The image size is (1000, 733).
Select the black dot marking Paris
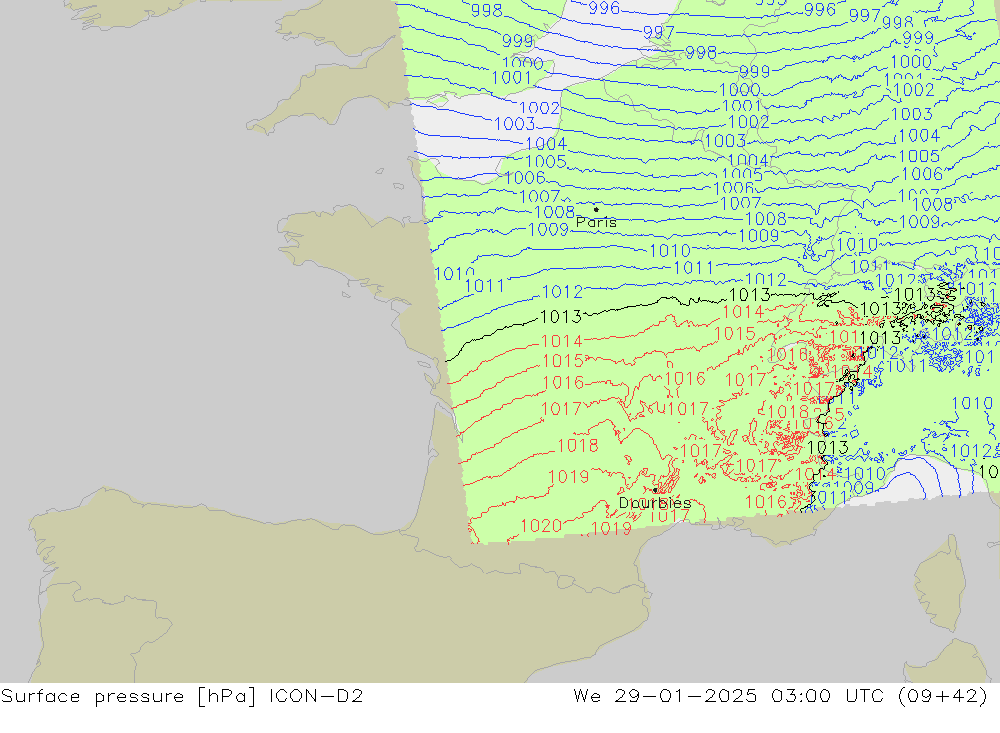pos(596,209)
